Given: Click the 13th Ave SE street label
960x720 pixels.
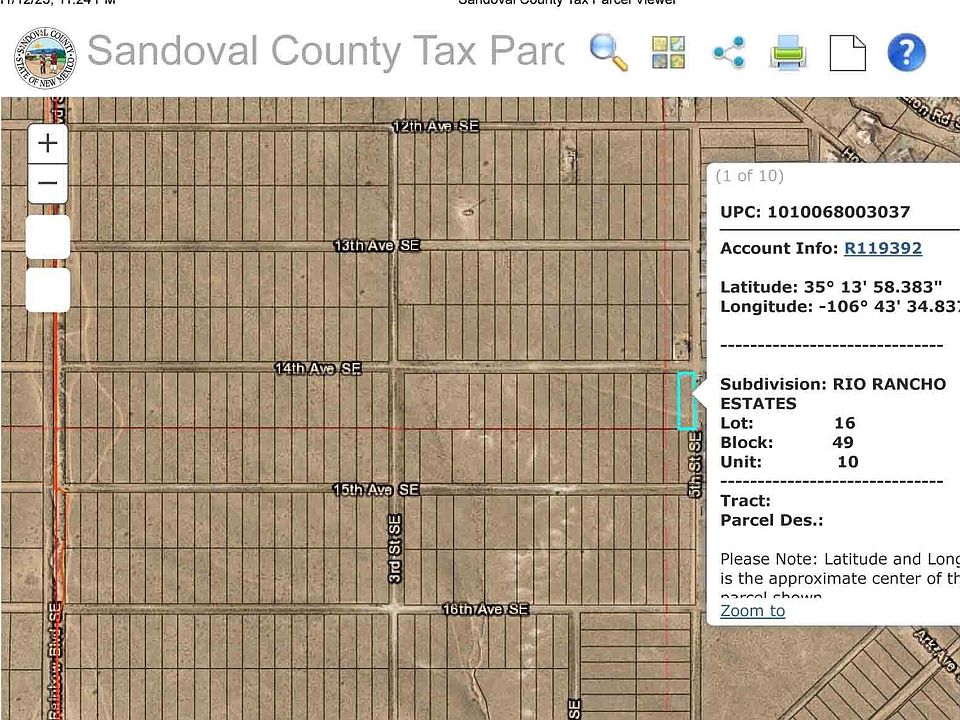Looking at the screenshot, I should (x=377, y=246).
